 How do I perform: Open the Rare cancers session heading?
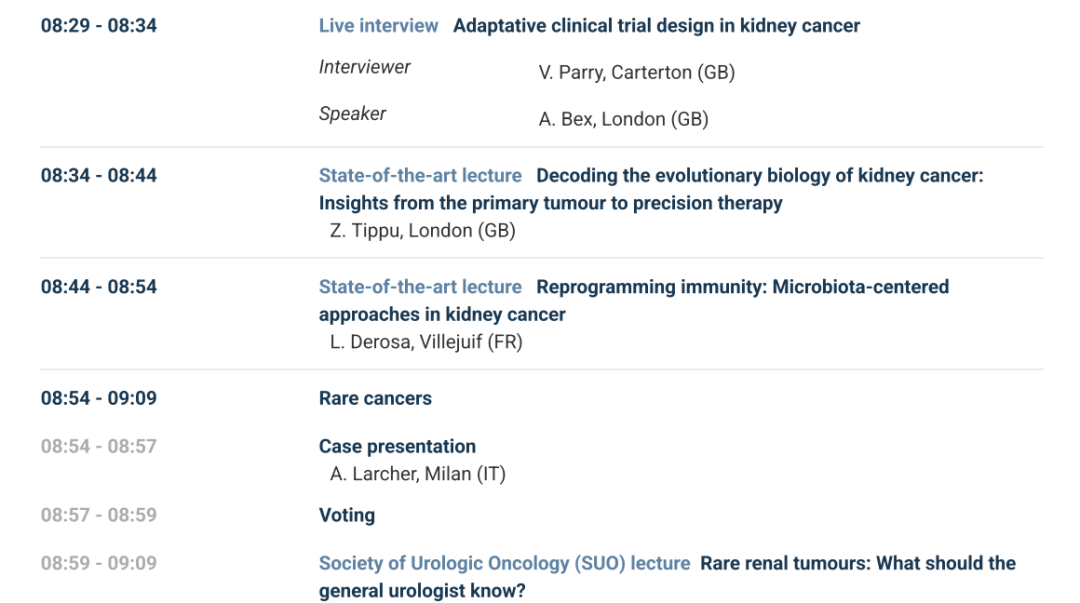[375, 398]
